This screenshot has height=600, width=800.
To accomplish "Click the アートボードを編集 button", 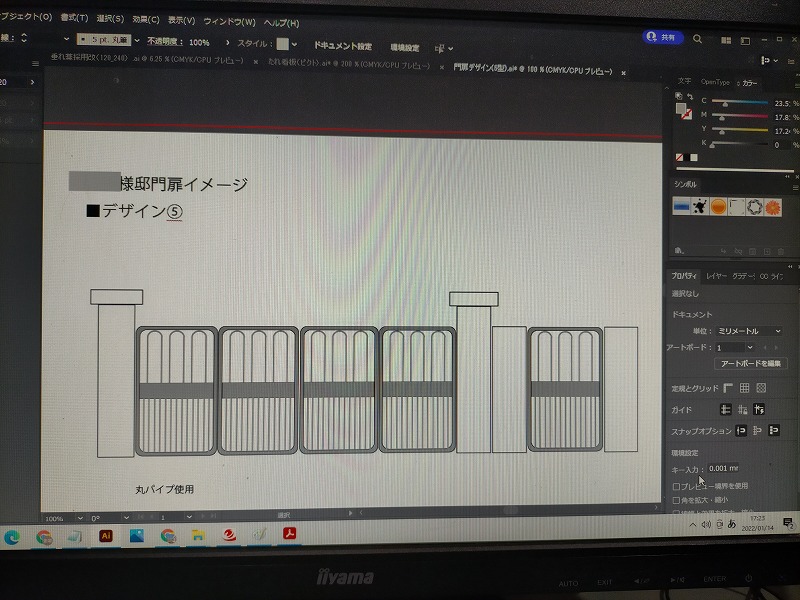I will point(751,364).
